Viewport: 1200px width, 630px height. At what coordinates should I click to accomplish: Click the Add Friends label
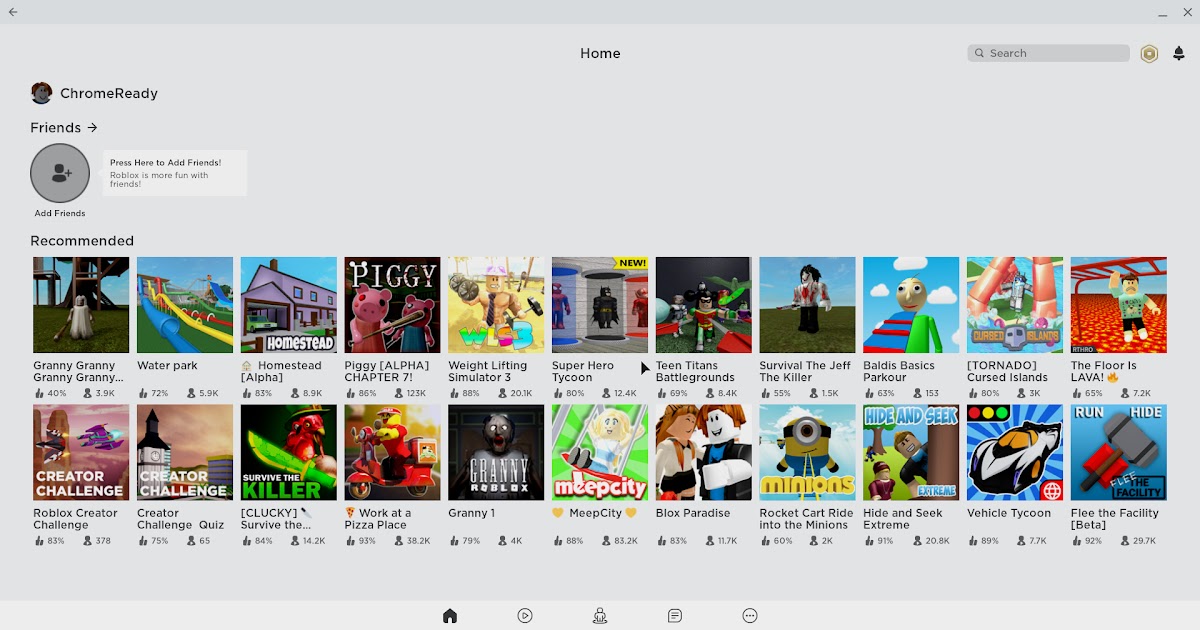click(x=60, y=213)
